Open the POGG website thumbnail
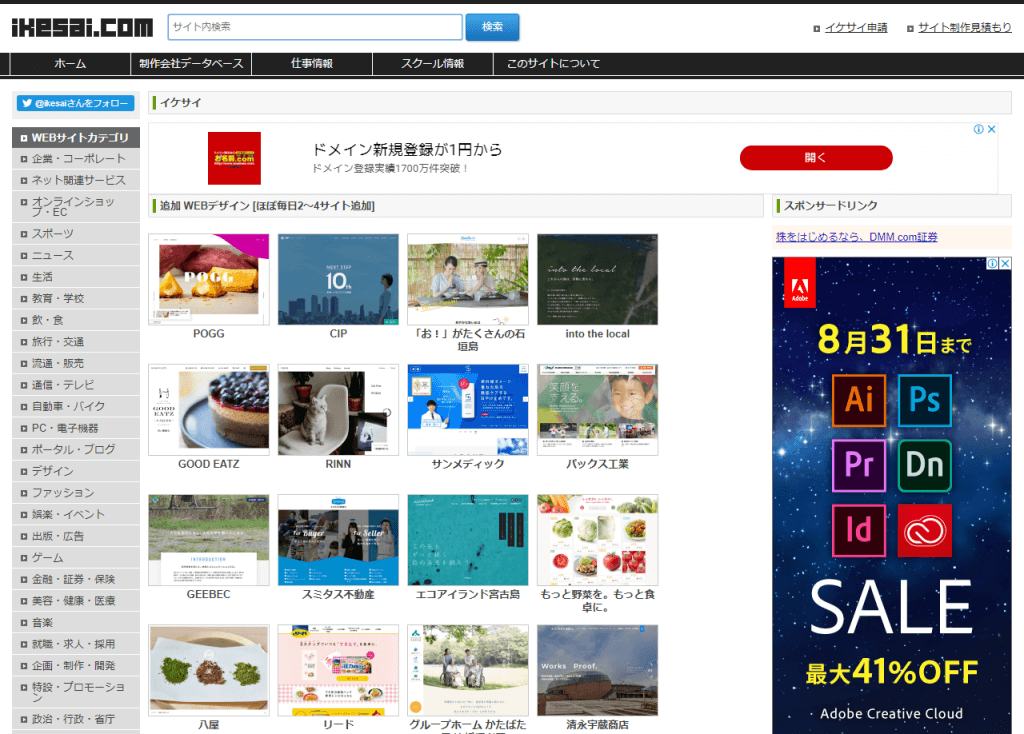This screenshot has height=734, width=1024. click(208, 278)
